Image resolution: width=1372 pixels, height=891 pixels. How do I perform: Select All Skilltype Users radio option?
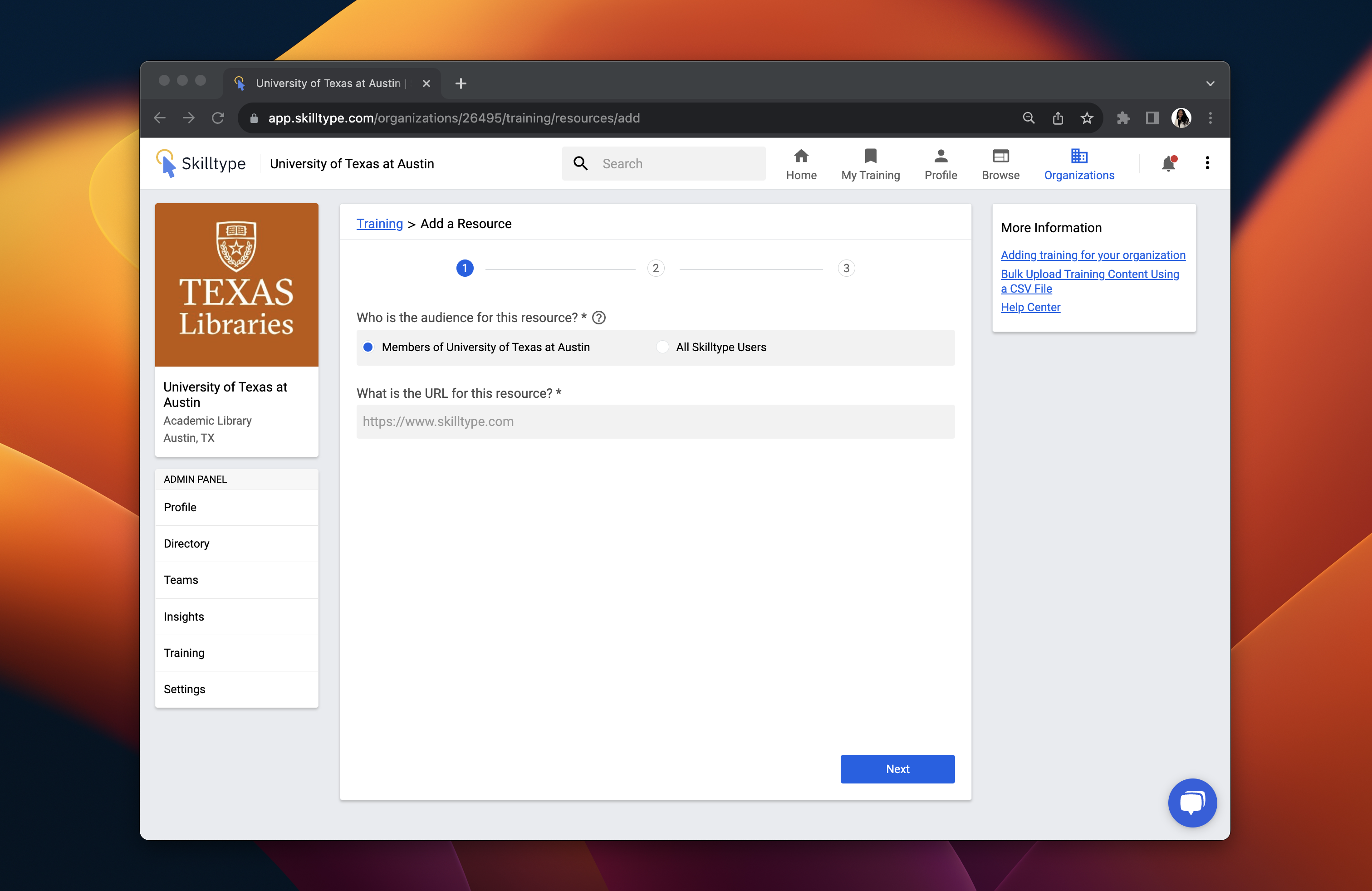[x=663, y=347]
